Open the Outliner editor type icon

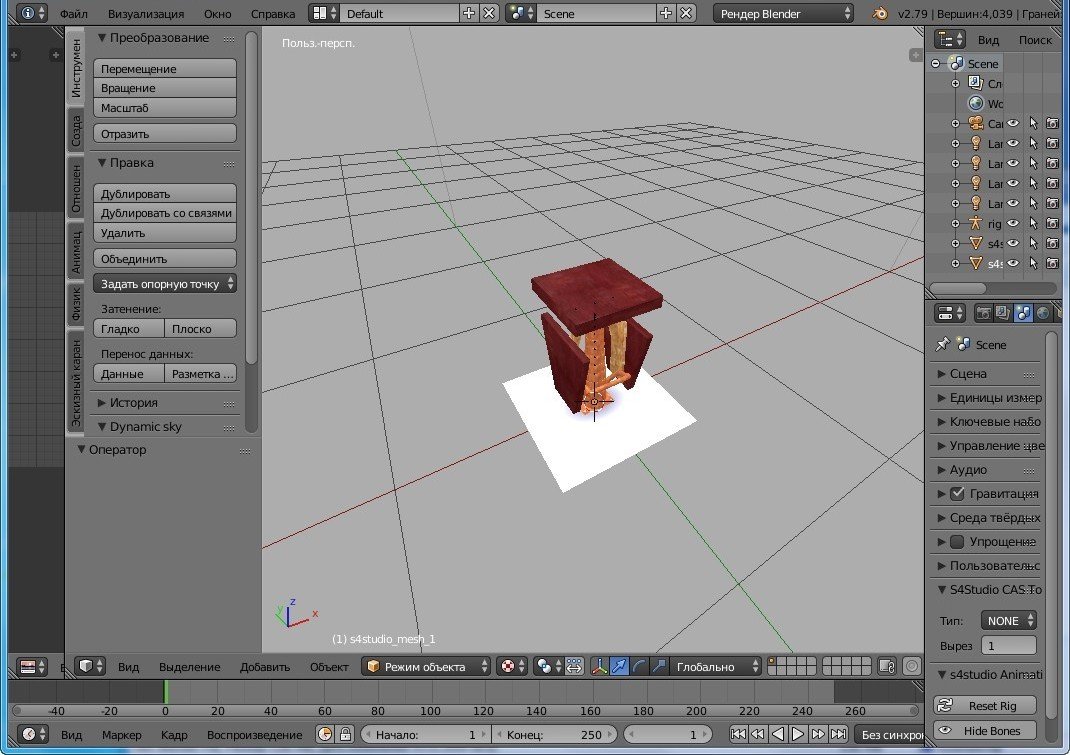click(x=950, y=40)
